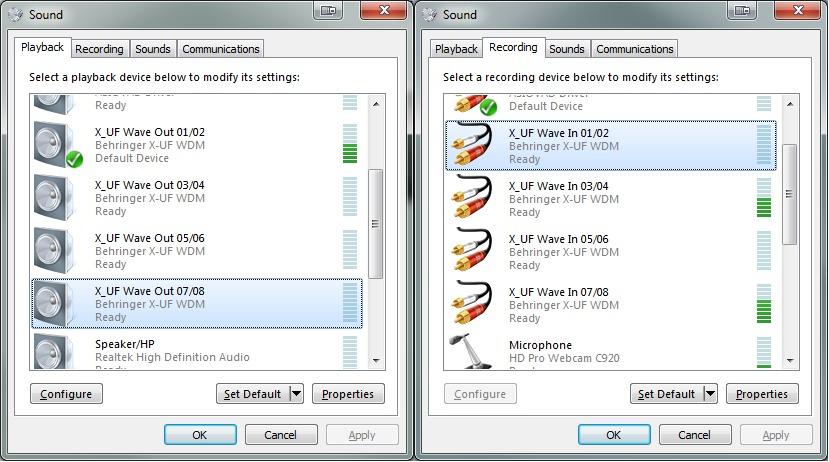The height and width of the screenshot is (462, 829).
Task: Click the 'Speaker/HP' device name
Action: [125, 344]
